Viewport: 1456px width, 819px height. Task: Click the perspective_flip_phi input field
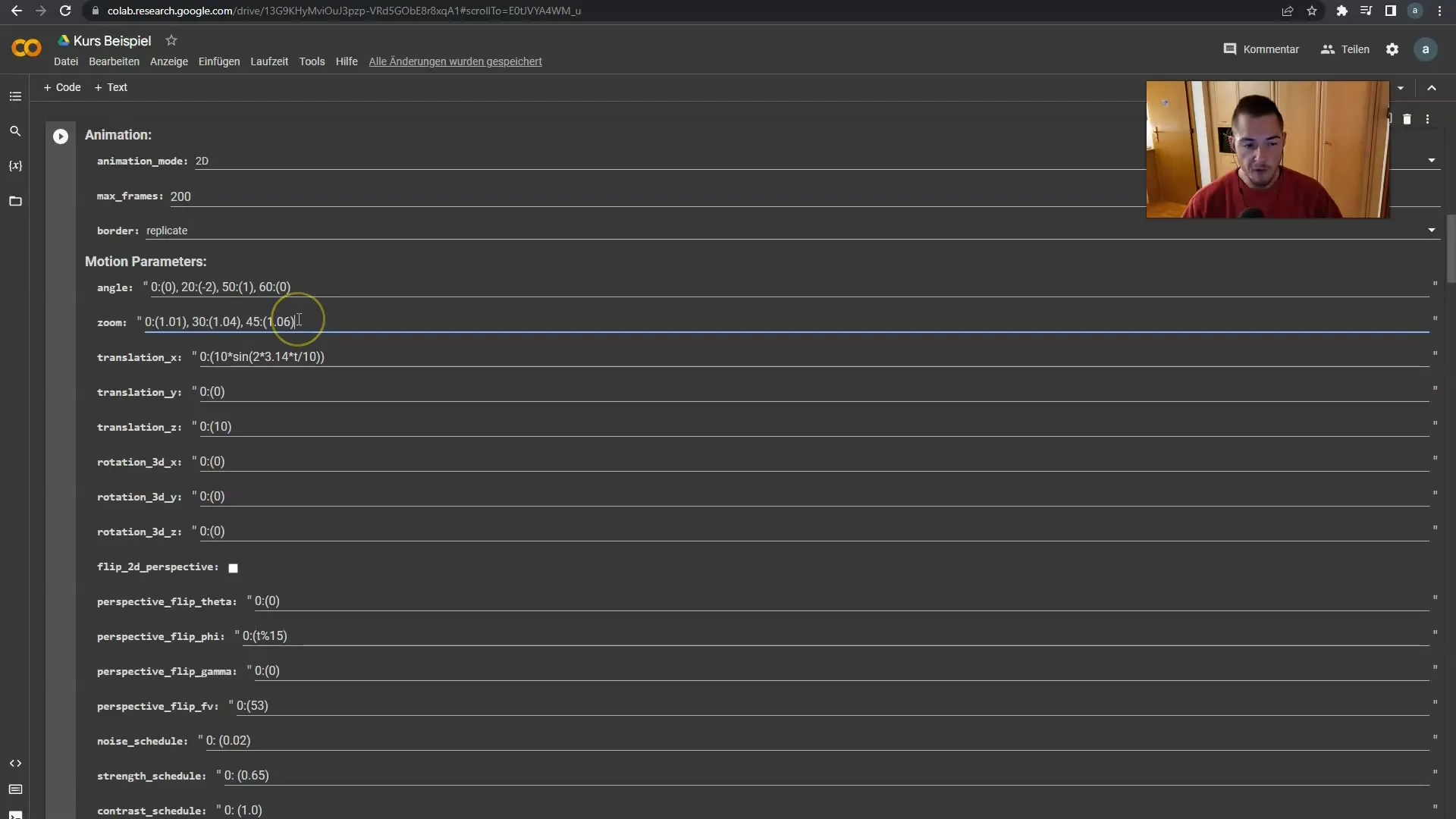click(x=836, y=635)
